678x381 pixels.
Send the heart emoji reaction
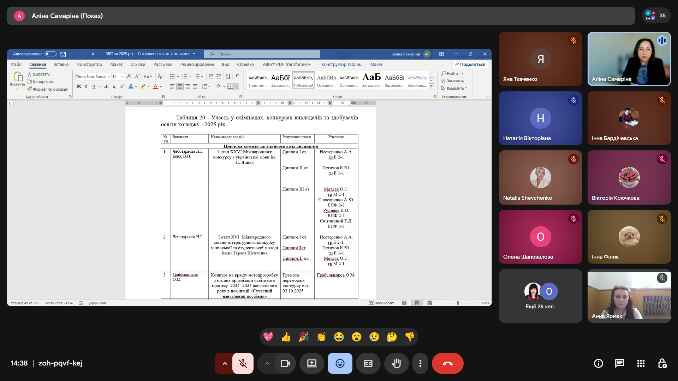tap(268, 337)
